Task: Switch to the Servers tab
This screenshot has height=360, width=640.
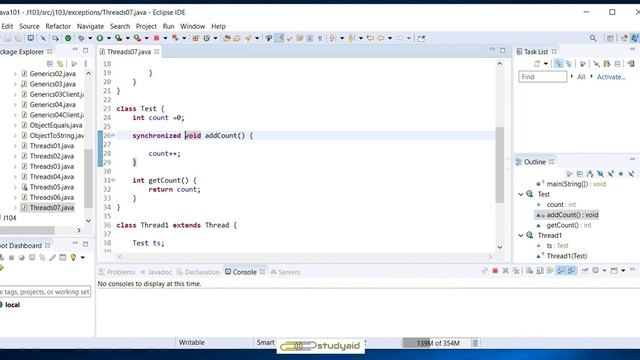Action: tap(285, 272)
